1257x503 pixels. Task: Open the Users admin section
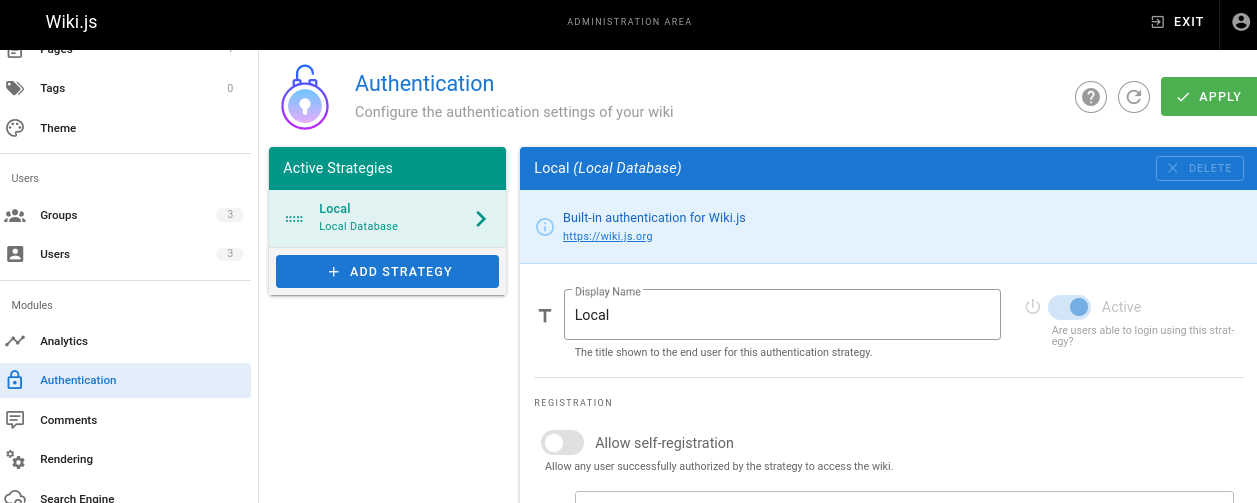[x=55, y=254]
